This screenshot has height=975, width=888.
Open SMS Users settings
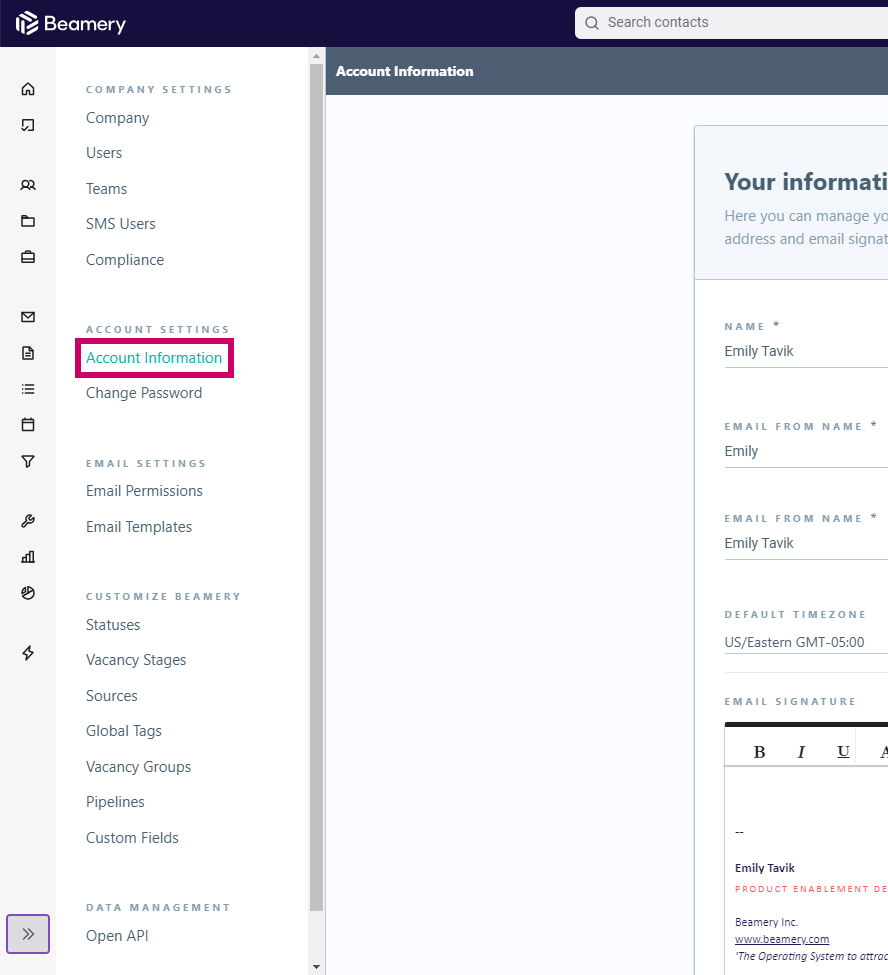coord(121,224)
